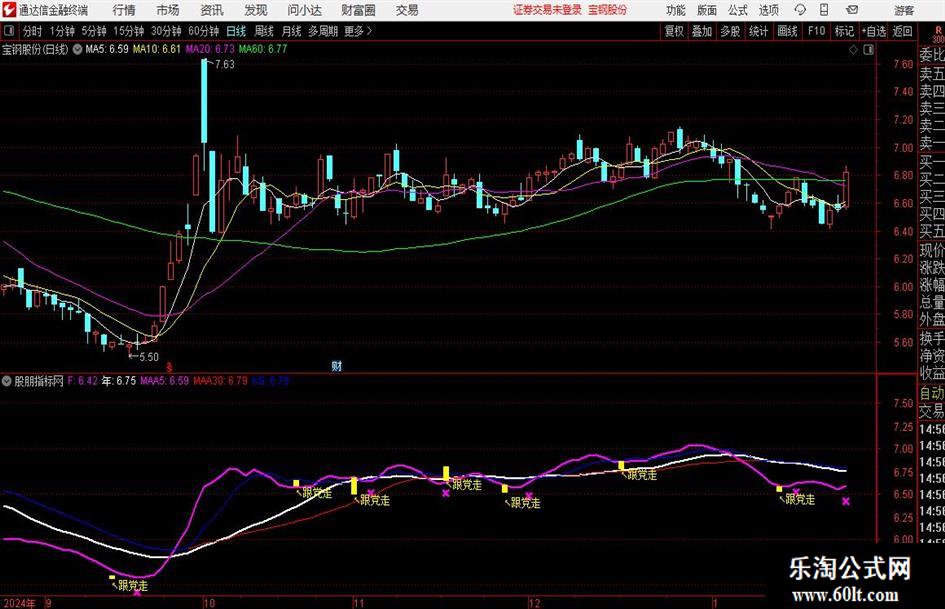Open the mail messages icon
Viewport: 945px width, 609px height.
coord(852,10)
